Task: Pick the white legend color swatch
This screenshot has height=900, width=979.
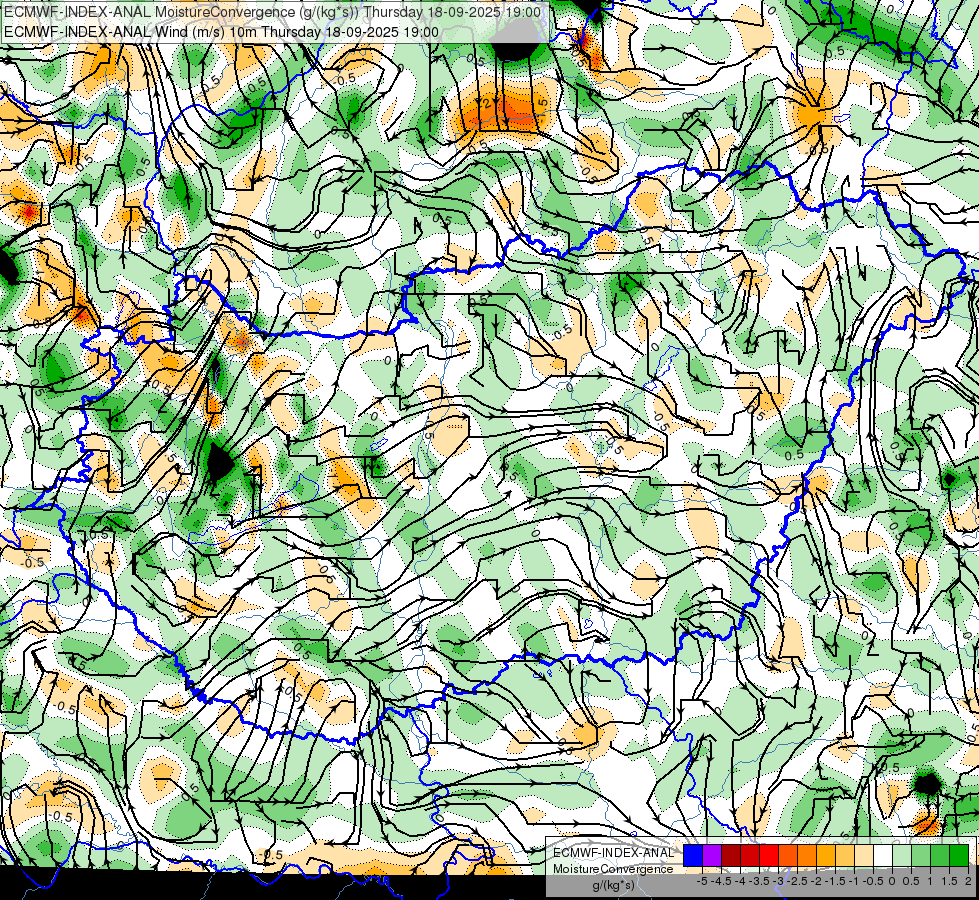Action: click(883, 855)
